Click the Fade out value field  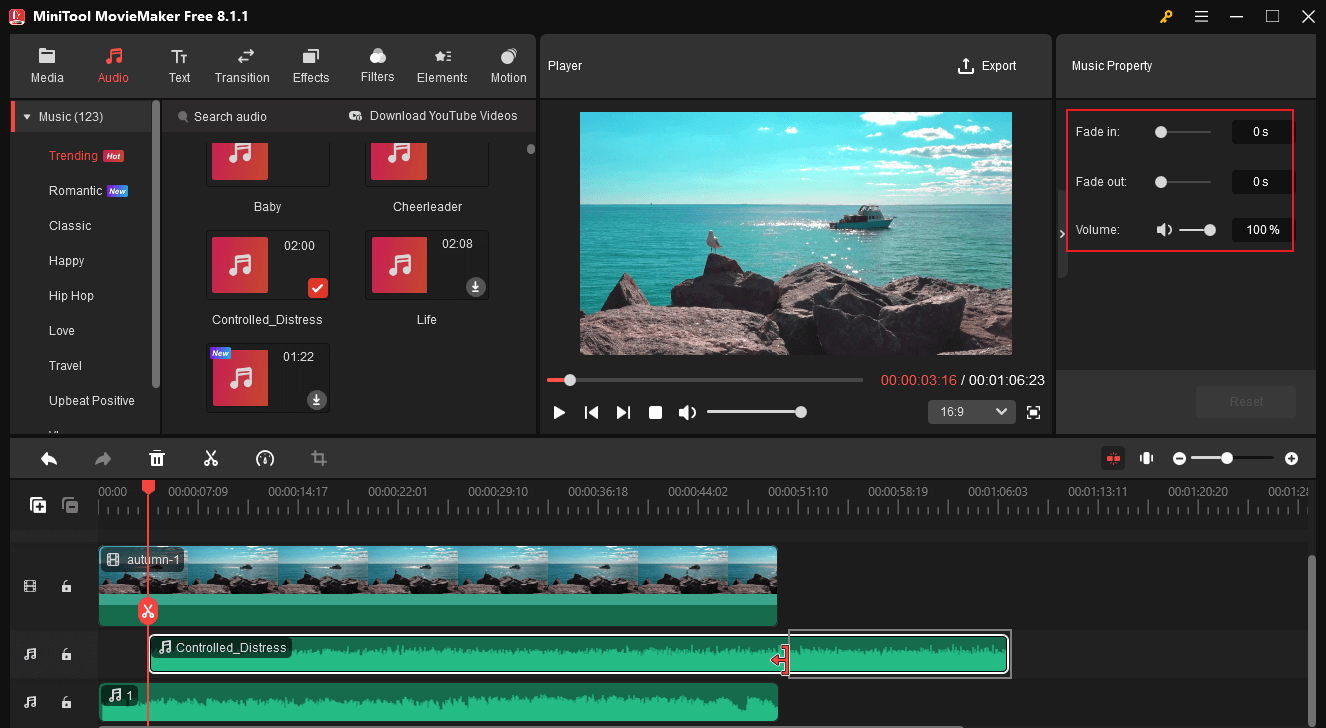(1261, 182)
